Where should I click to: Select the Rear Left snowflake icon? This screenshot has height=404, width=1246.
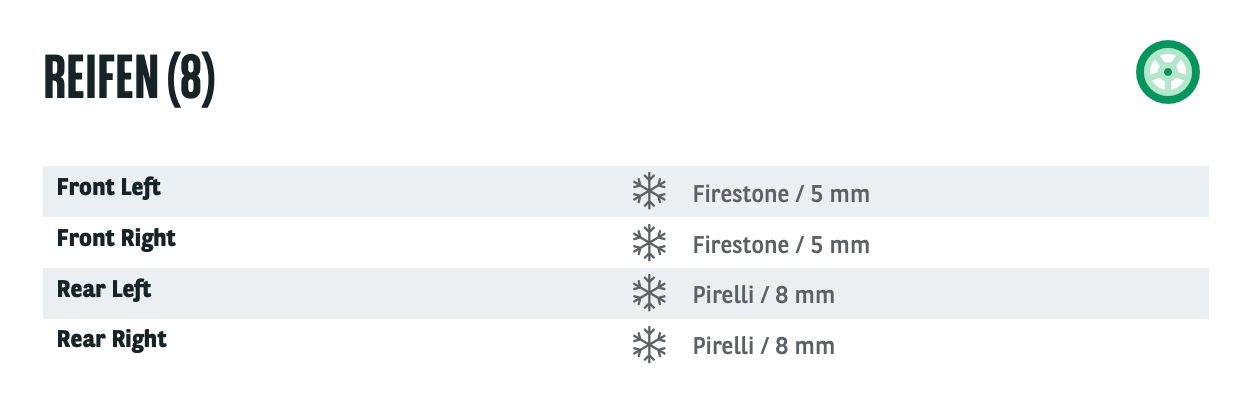[x=649, y=293]
